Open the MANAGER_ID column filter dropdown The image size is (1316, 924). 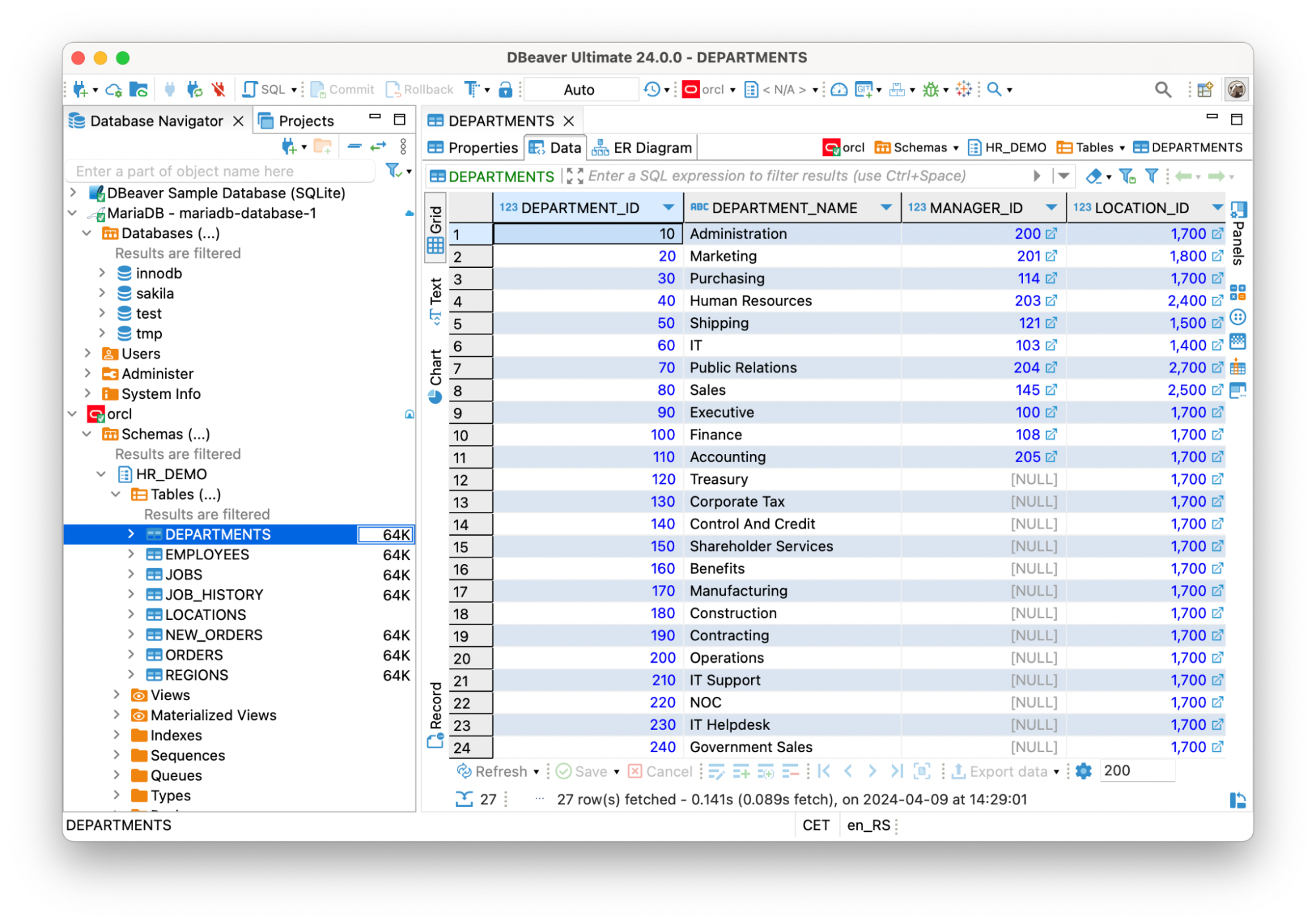[1051, 207]
